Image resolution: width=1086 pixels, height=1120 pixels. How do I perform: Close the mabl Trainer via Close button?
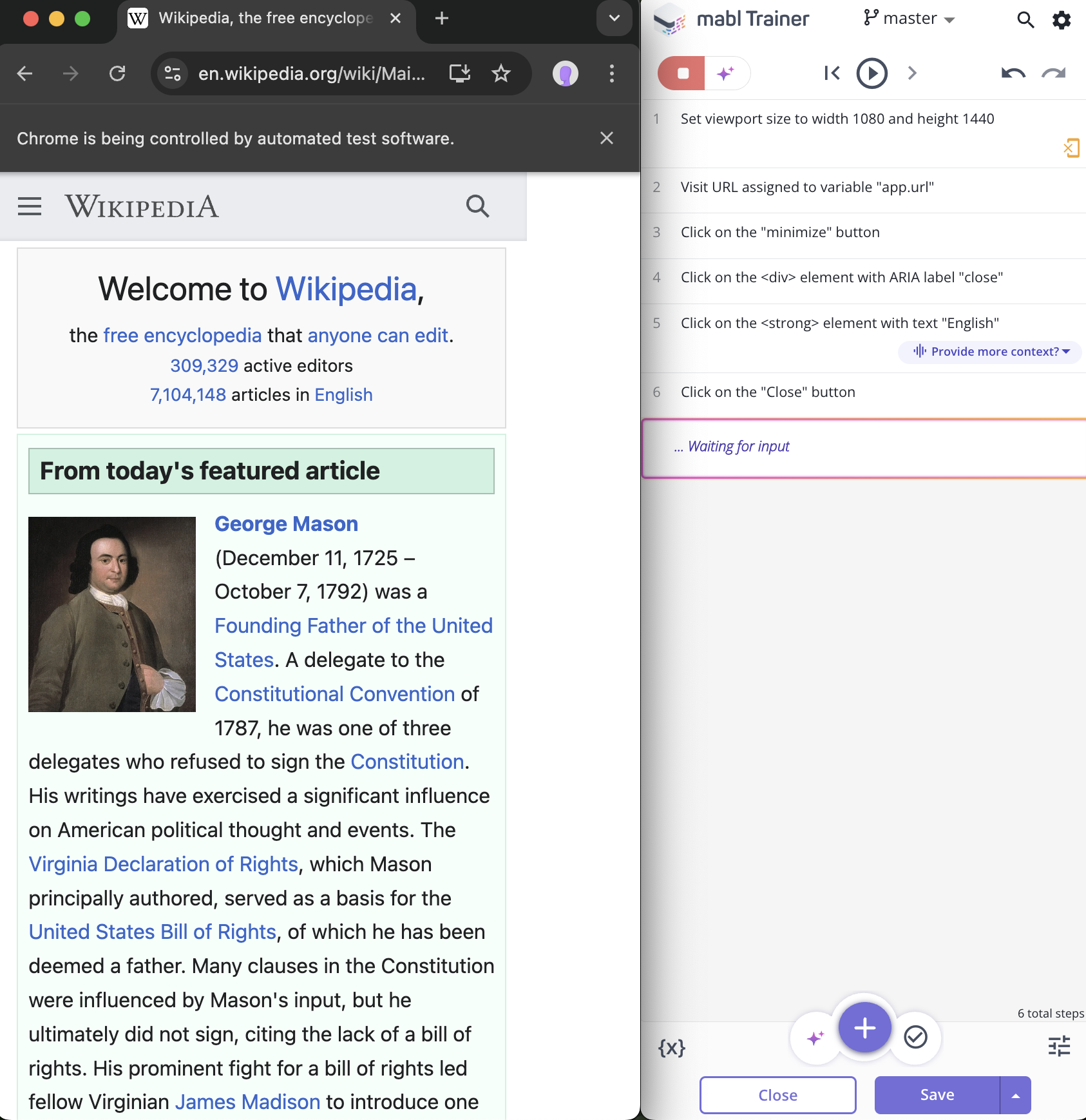tap(777, 1095)
